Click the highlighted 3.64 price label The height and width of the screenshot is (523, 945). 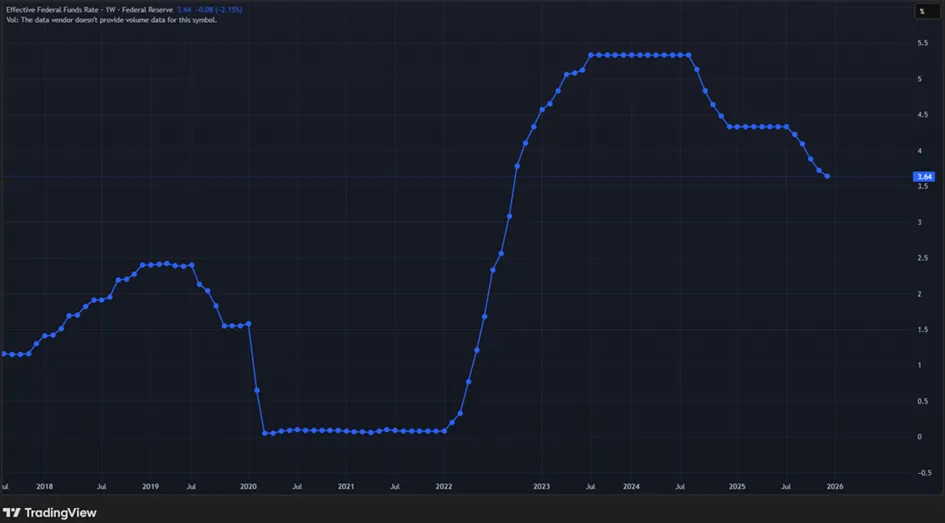pyautogui.click(x=924, y=177)
